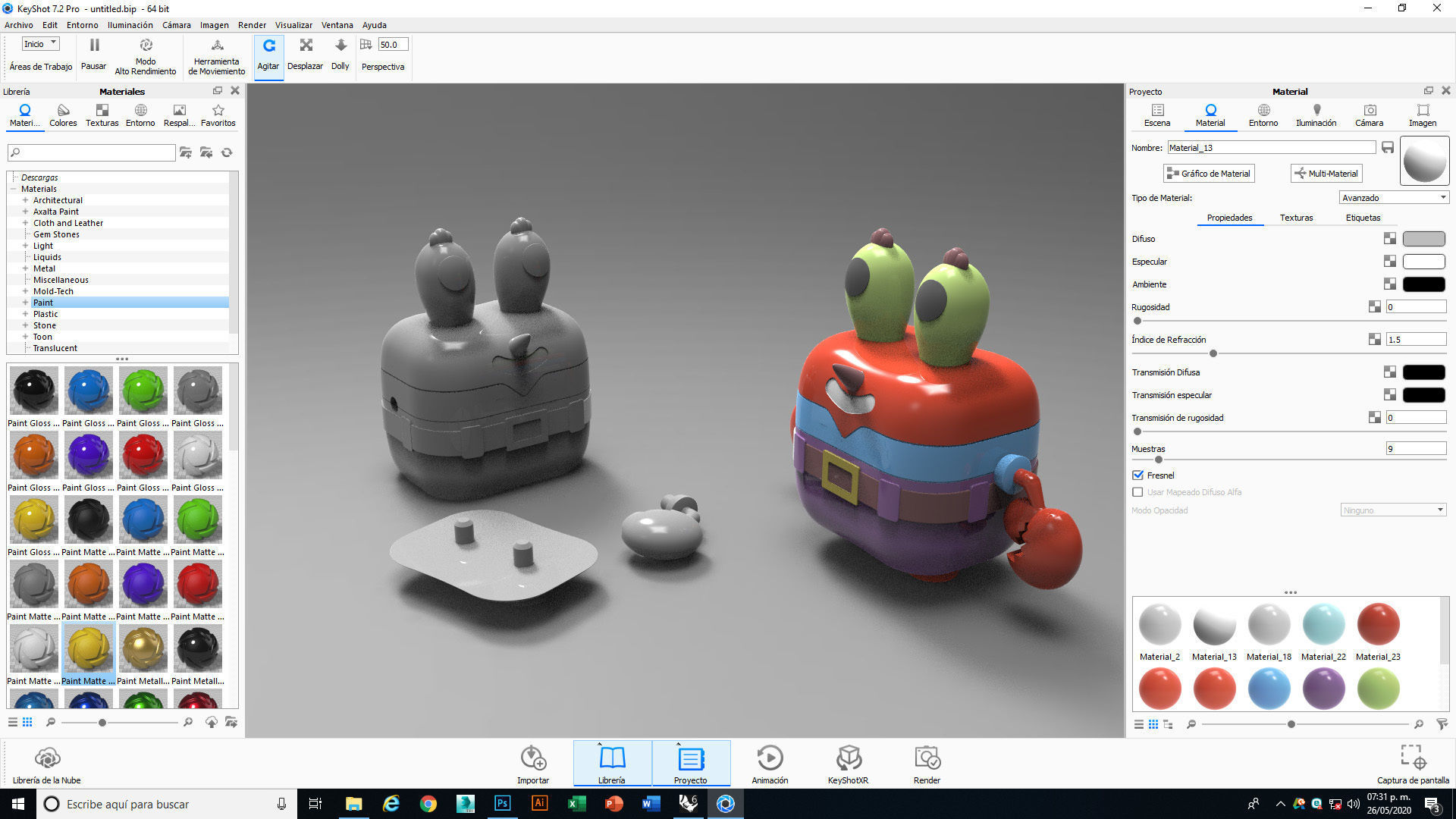Click the Gráfico de Material button
The width and height of the screenshot is (1456, 819).
[1209, 174]
